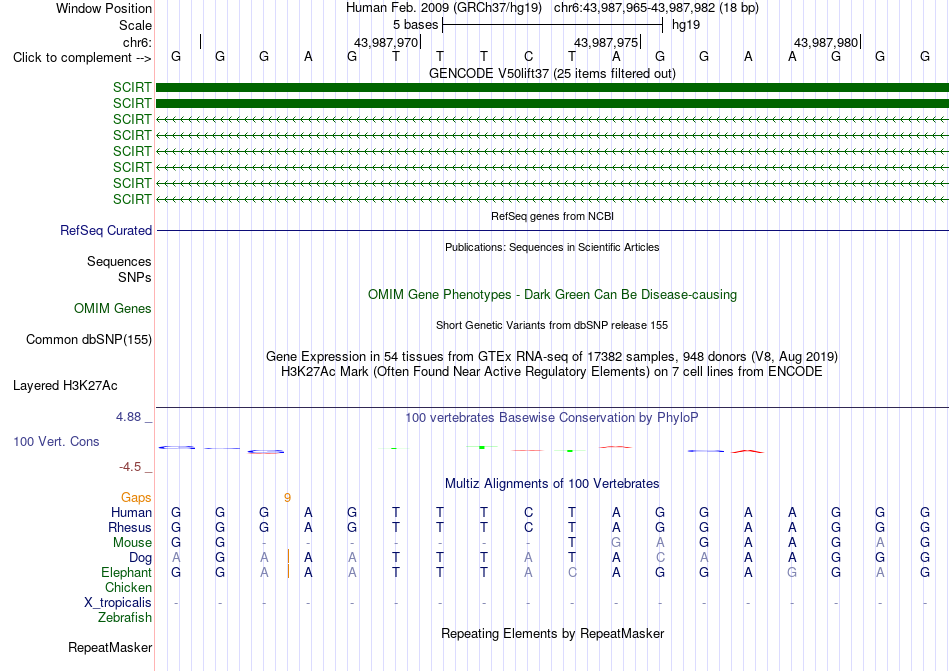The width and height of the screenshot is (950, 671).
Task: Click the 'Click to complement -->' label
Action: click(x=82, y=58)
